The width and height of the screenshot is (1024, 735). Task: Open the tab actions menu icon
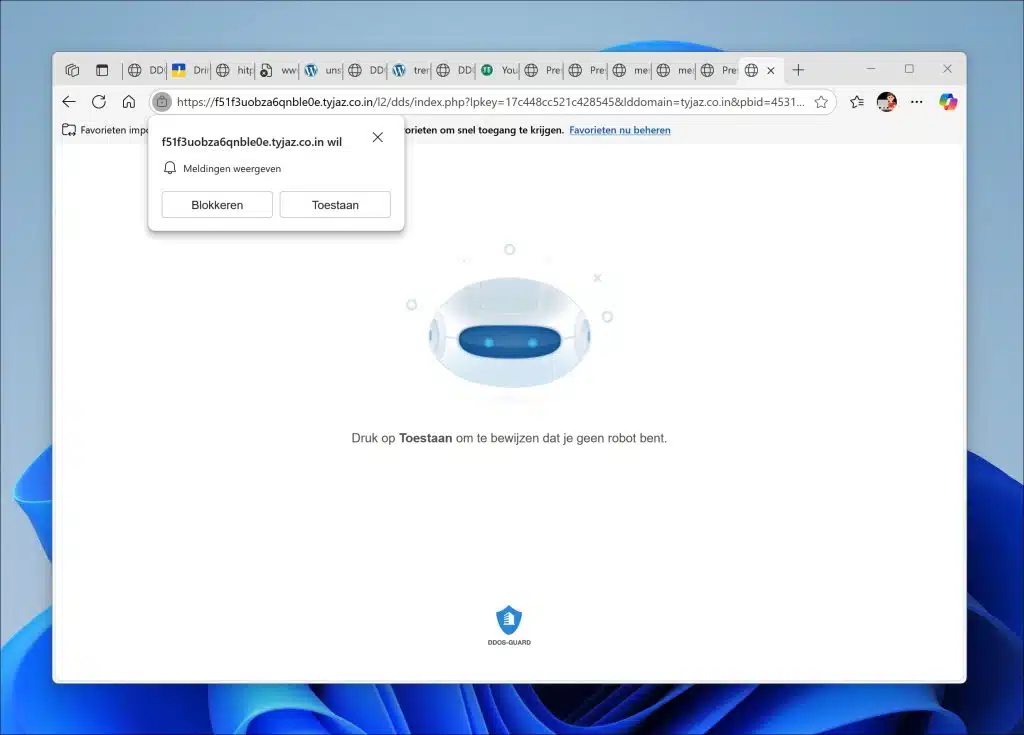tap(102, 70)
